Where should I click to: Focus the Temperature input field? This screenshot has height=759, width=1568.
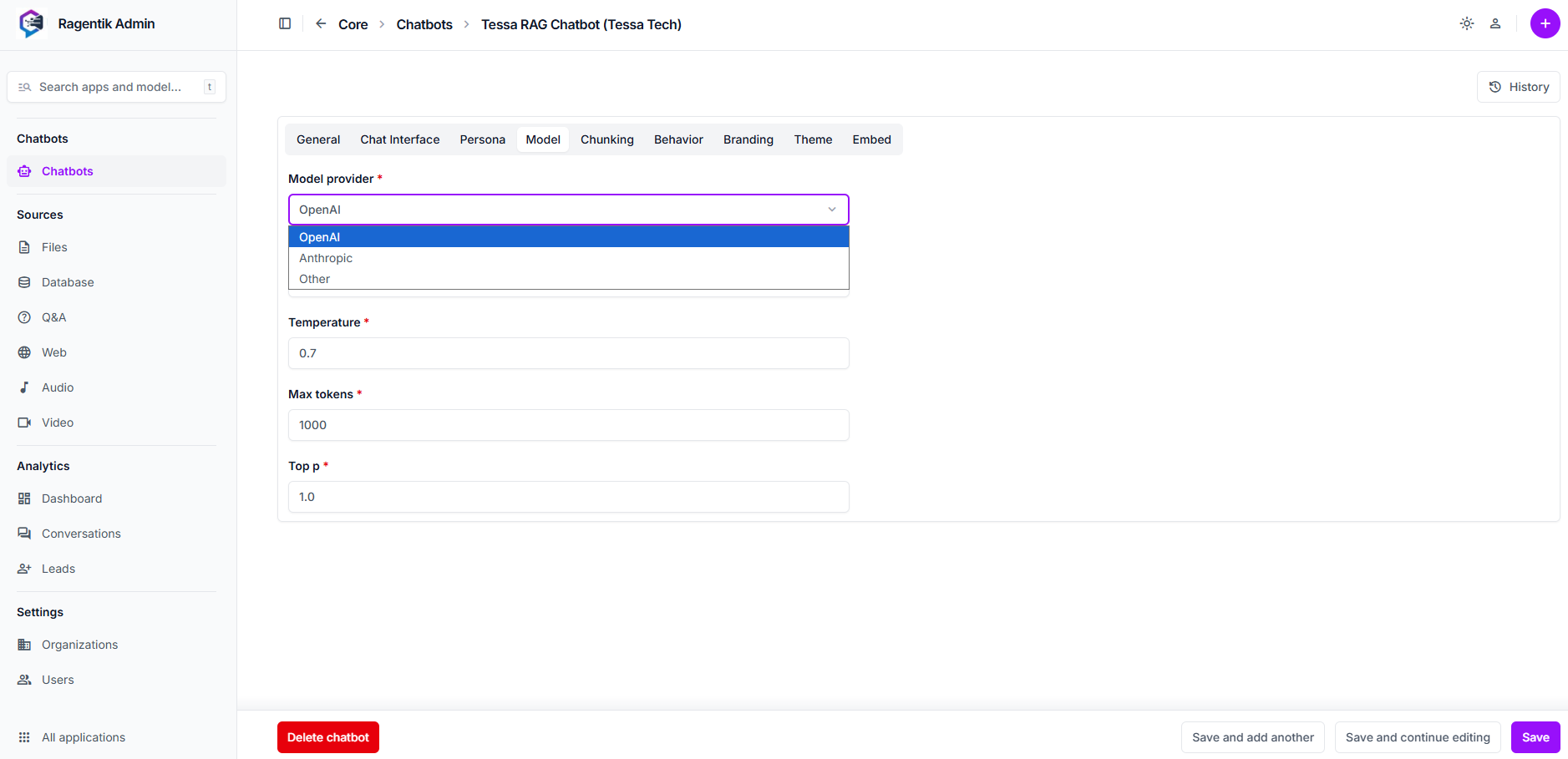(568, 353)
